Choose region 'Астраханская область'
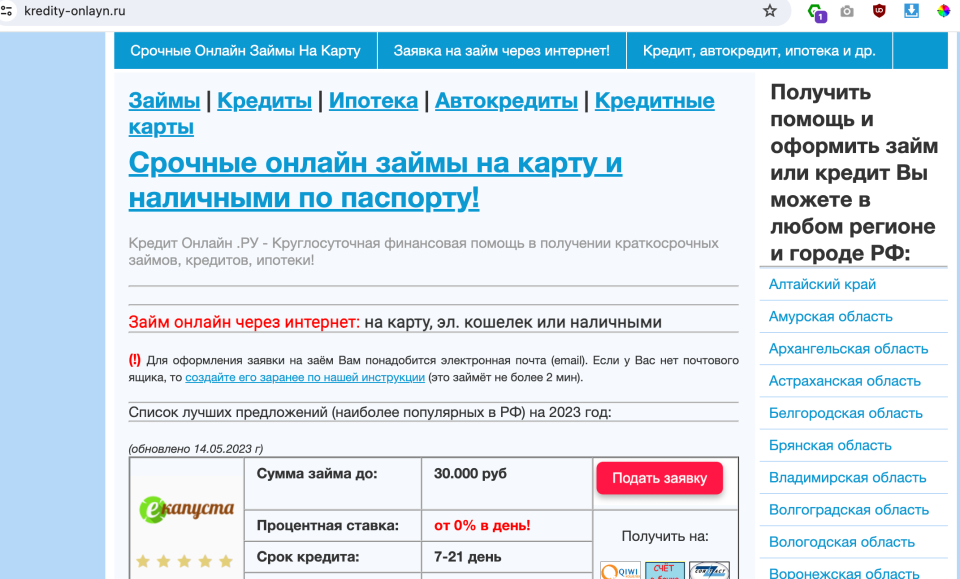960x579 pixels. click(845, 381)
